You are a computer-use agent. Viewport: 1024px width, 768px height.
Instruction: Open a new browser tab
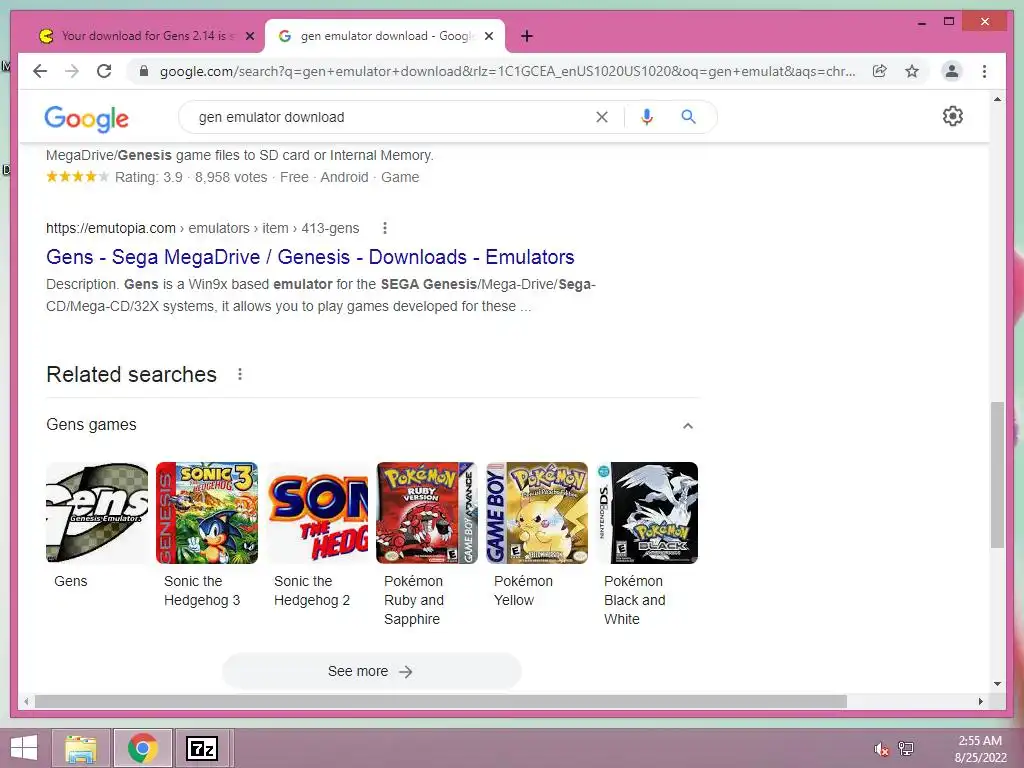click(527, 36)
